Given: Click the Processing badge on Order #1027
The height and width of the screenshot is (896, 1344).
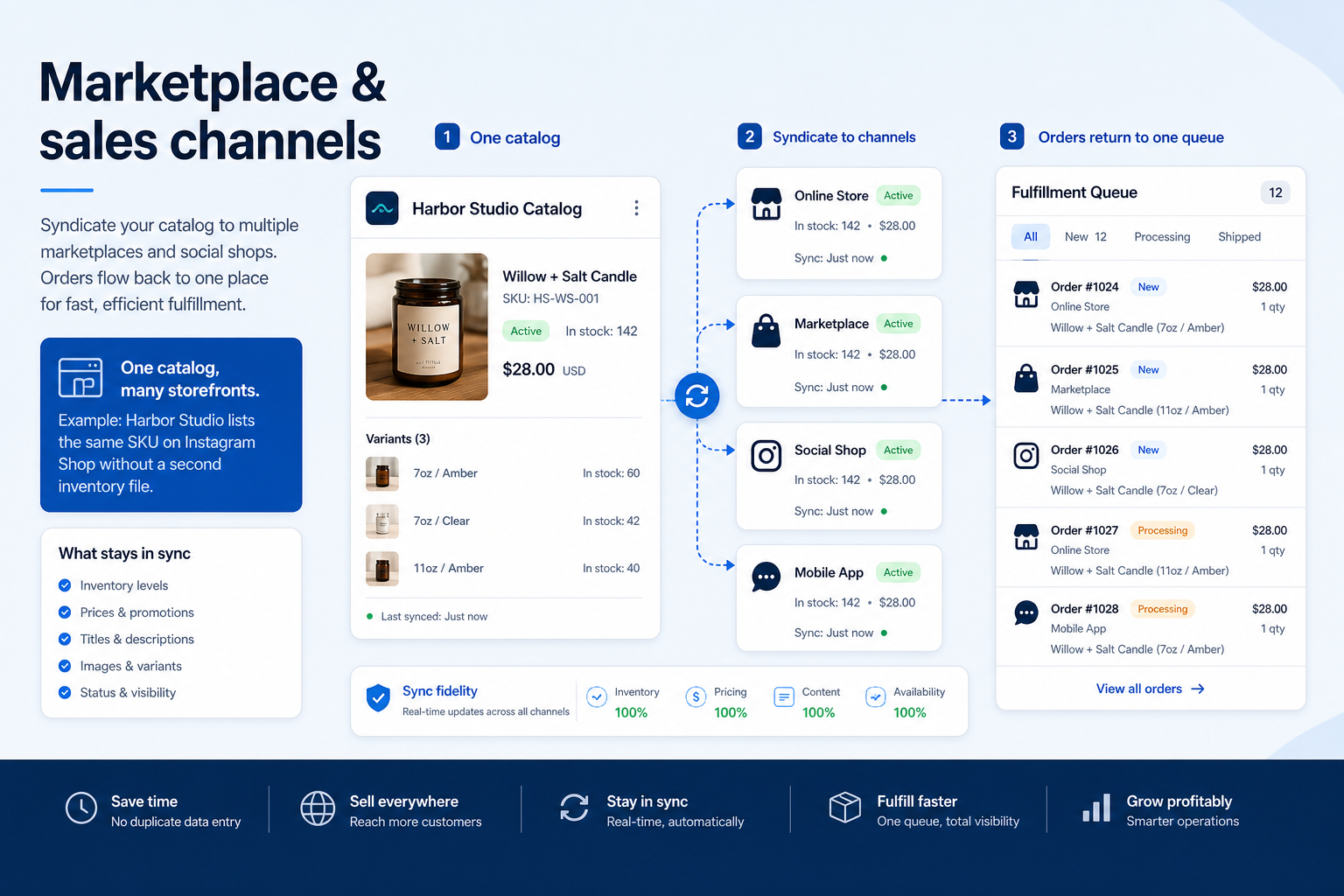Looking at the screenshot, I should (1163, 530).
